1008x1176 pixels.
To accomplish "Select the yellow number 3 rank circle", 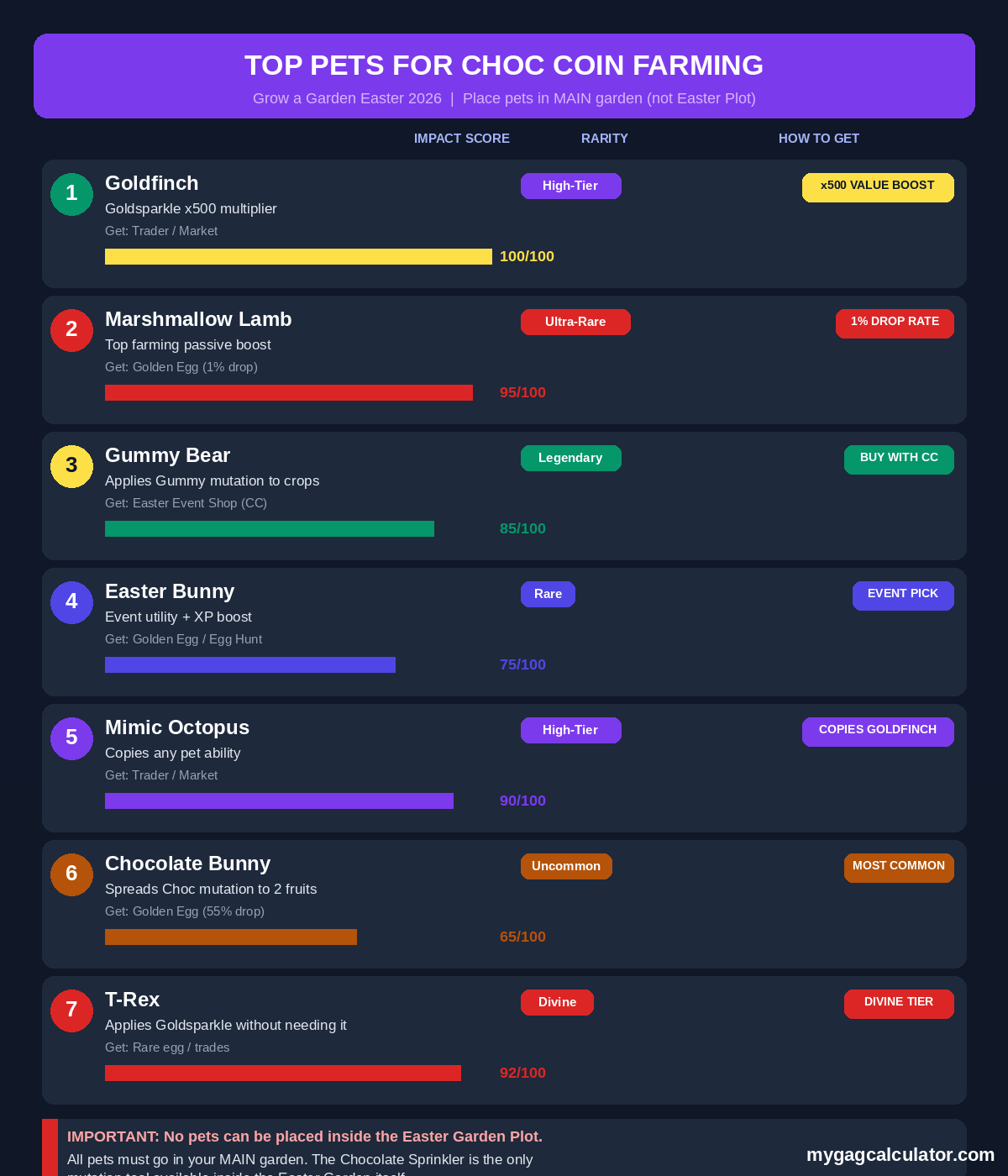I will (71, 466).
